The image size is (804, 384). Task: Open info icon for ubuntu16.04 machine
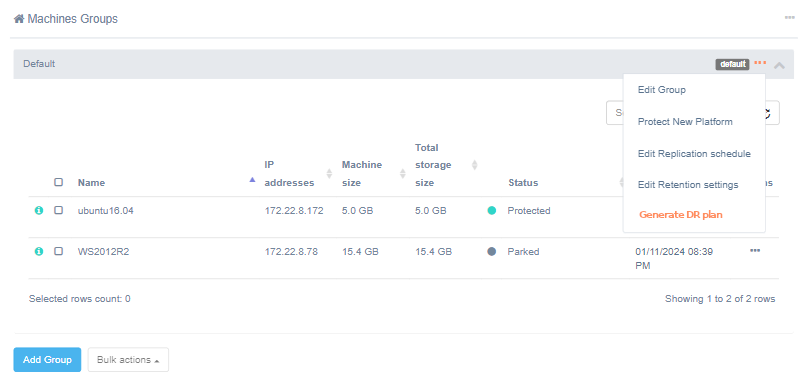tap(39, 210)
